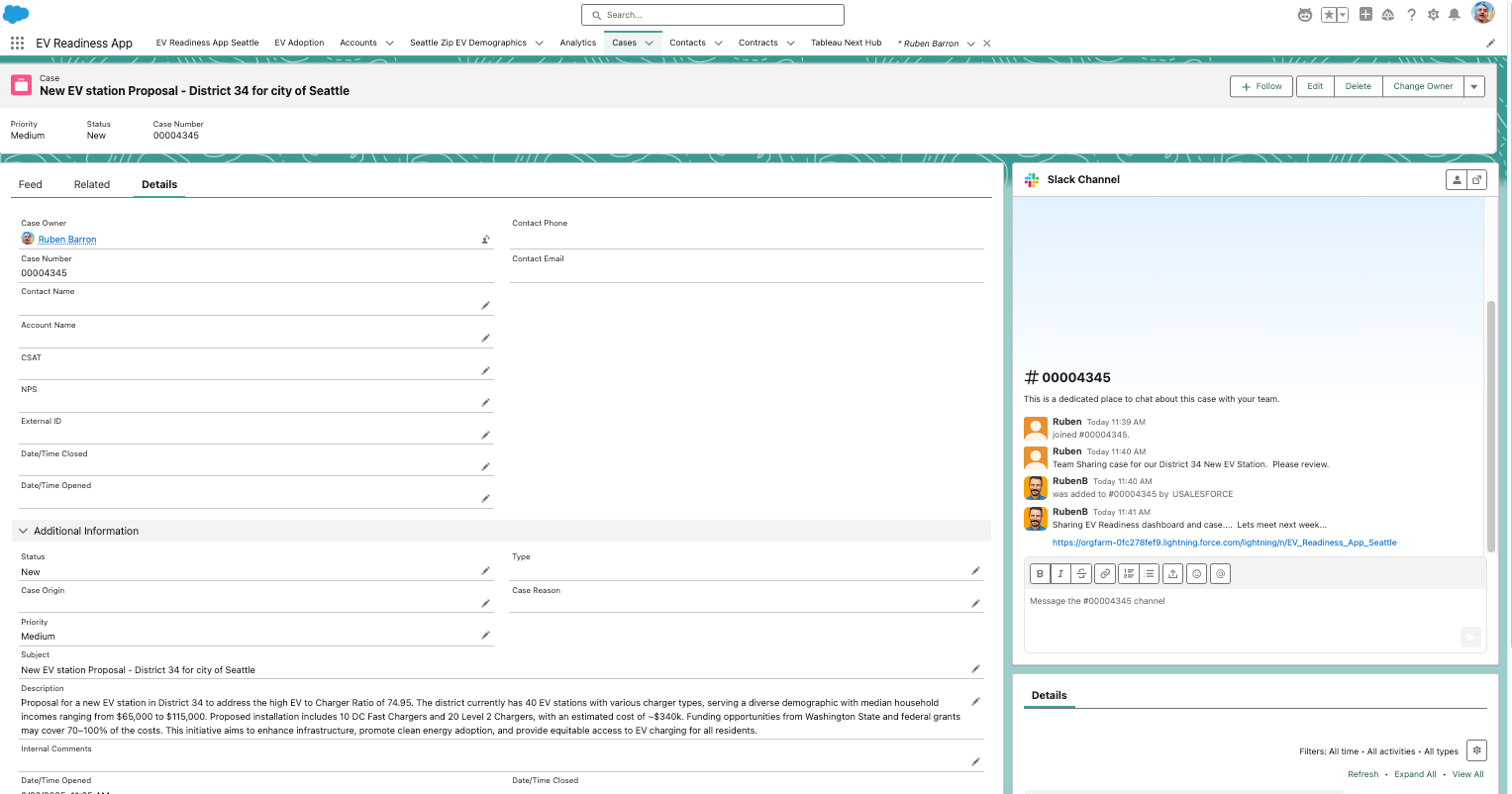Screen dimensions: 1512x794
Task: Open the App Launcher grid icon
Action: [x=17, y=44]
